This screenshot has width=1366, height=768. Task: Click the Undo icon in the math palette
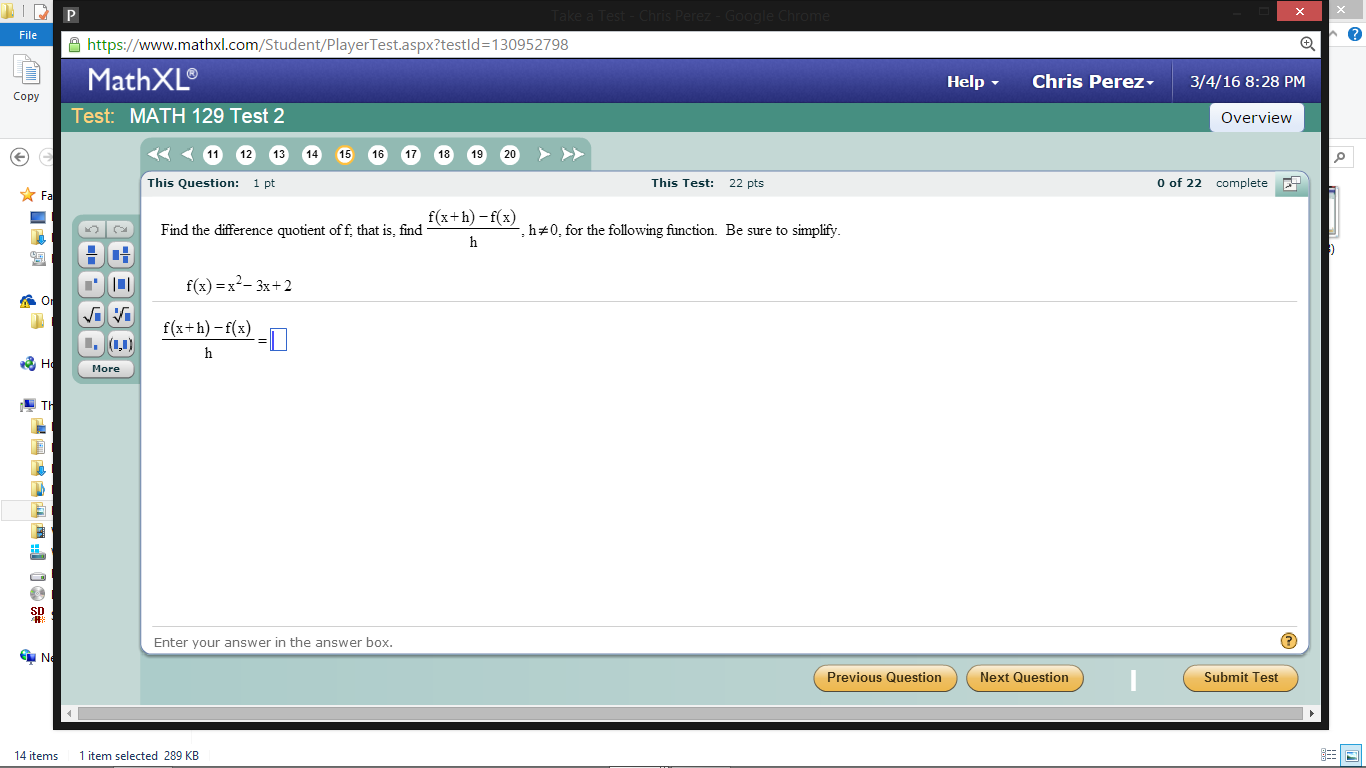click(91, 228)
